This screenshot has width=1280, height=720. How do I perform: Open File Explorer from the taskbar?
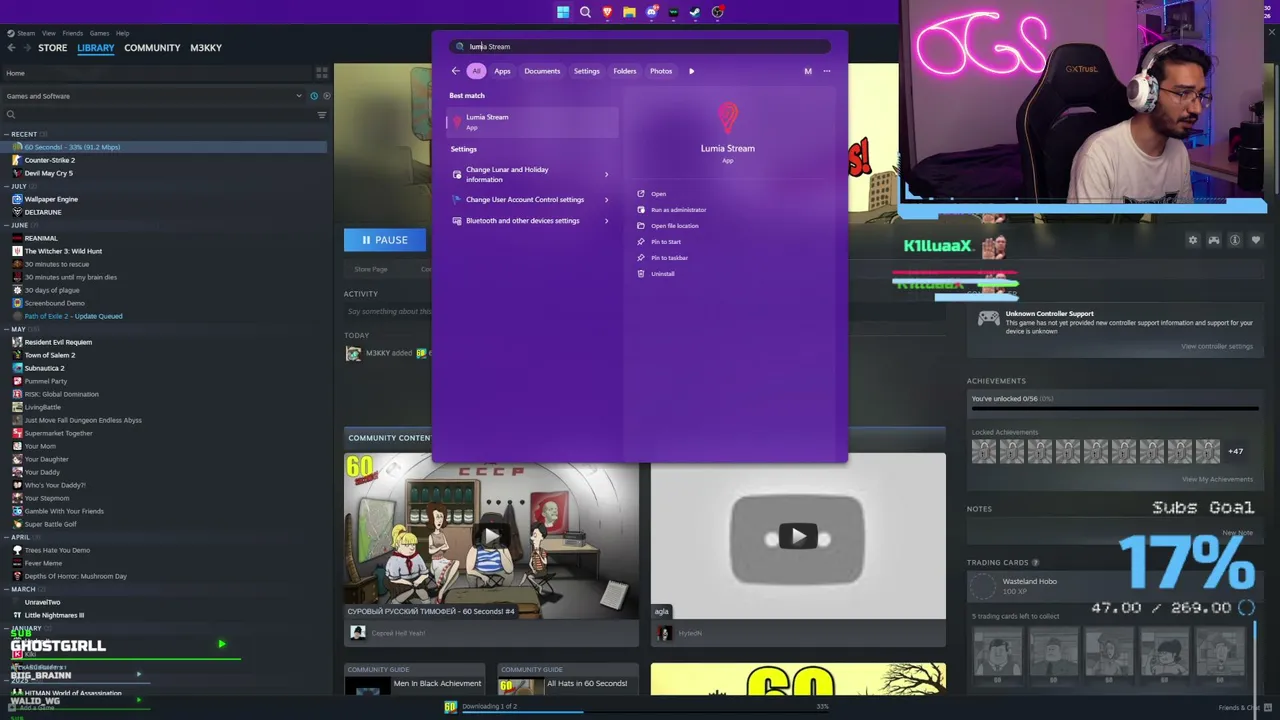(x=629, y=12)
